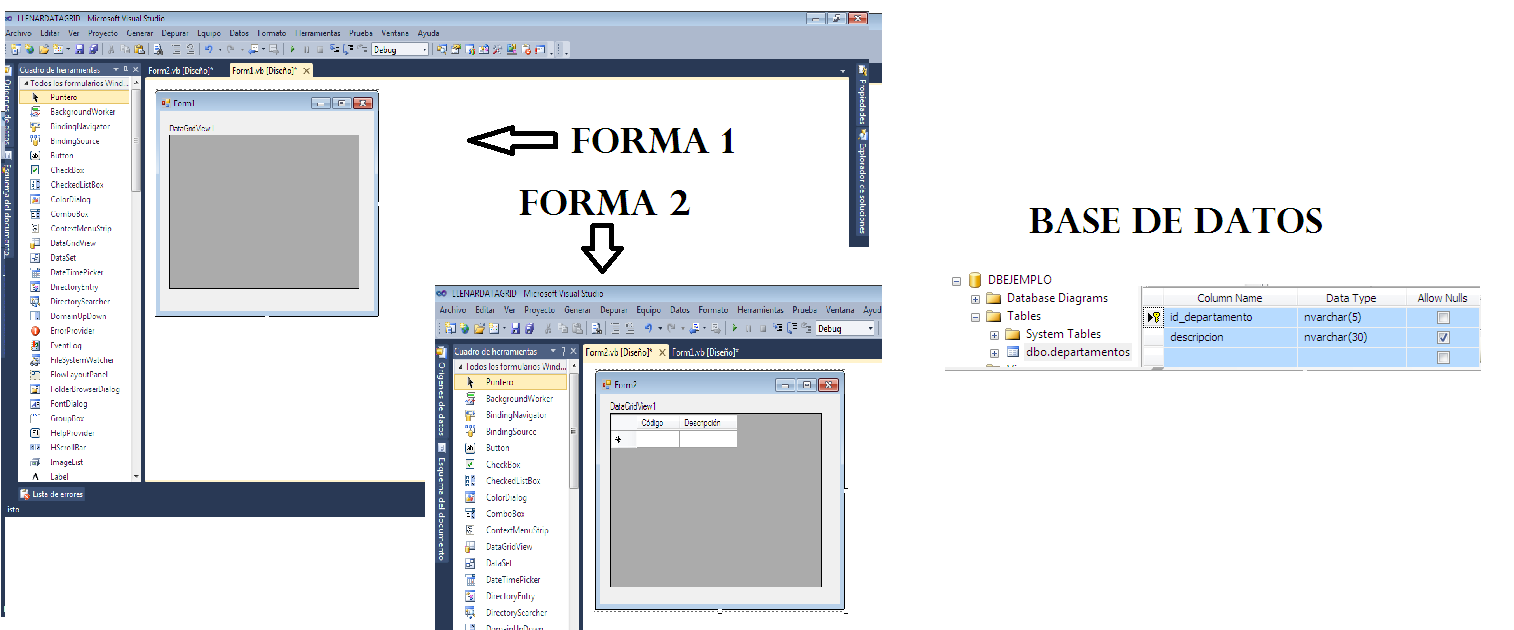The height and width of the screenshot is (630, 1514).
Task: Expand the dbo.departamentos table node
Action: (995, 352)
